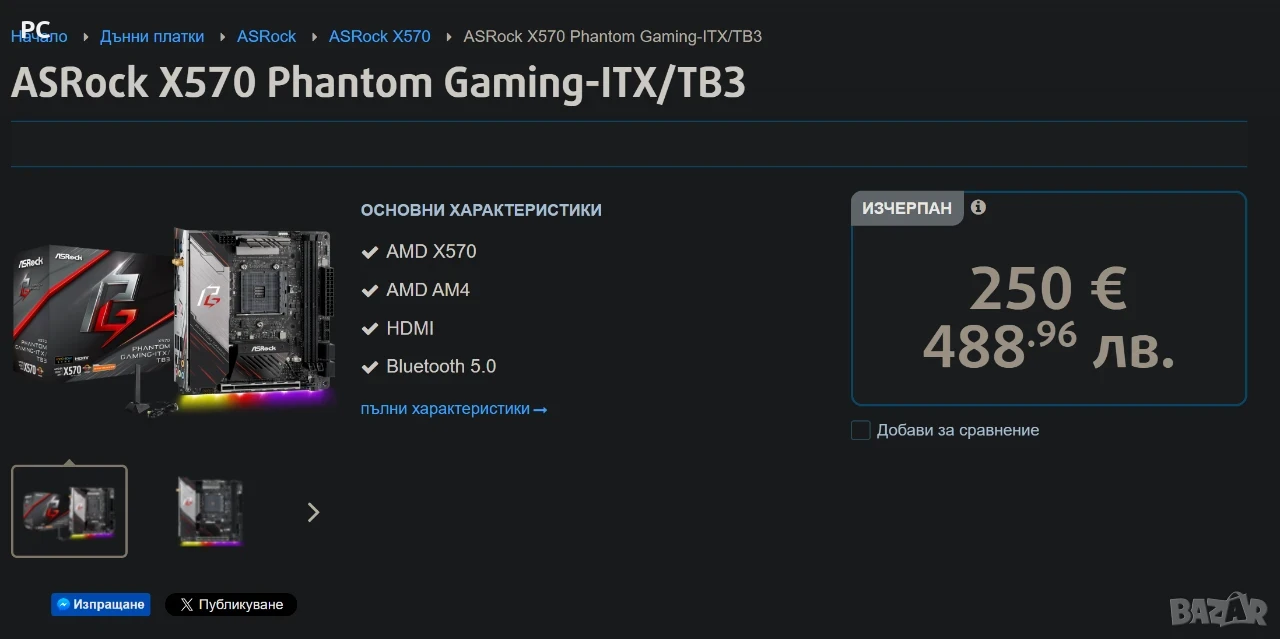Open пълни характеристики link

[x=454, y=409]
